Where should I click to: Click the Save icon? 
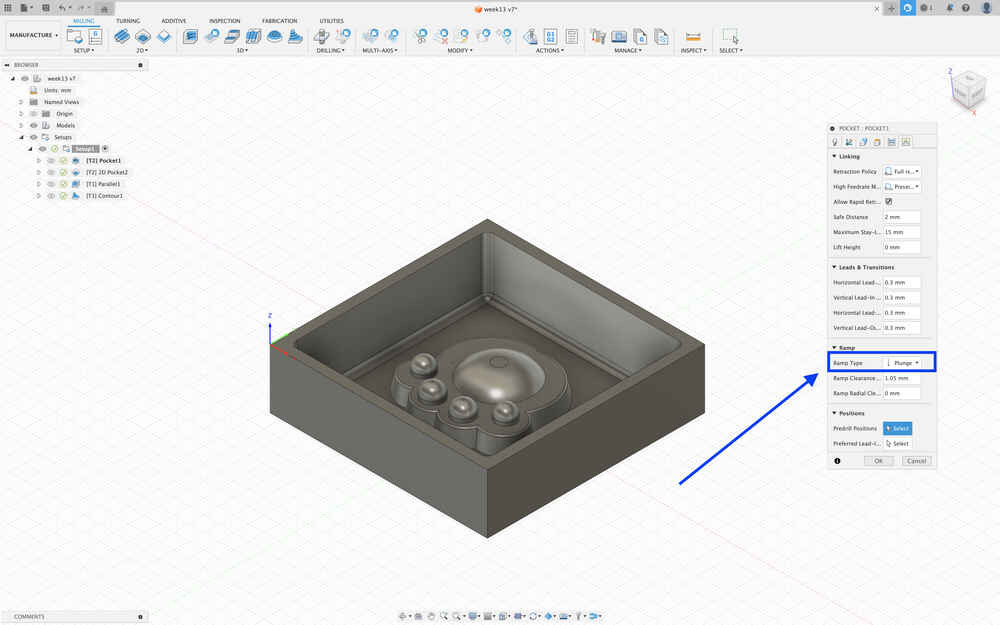pyautogui.click(x=45, y=8)
